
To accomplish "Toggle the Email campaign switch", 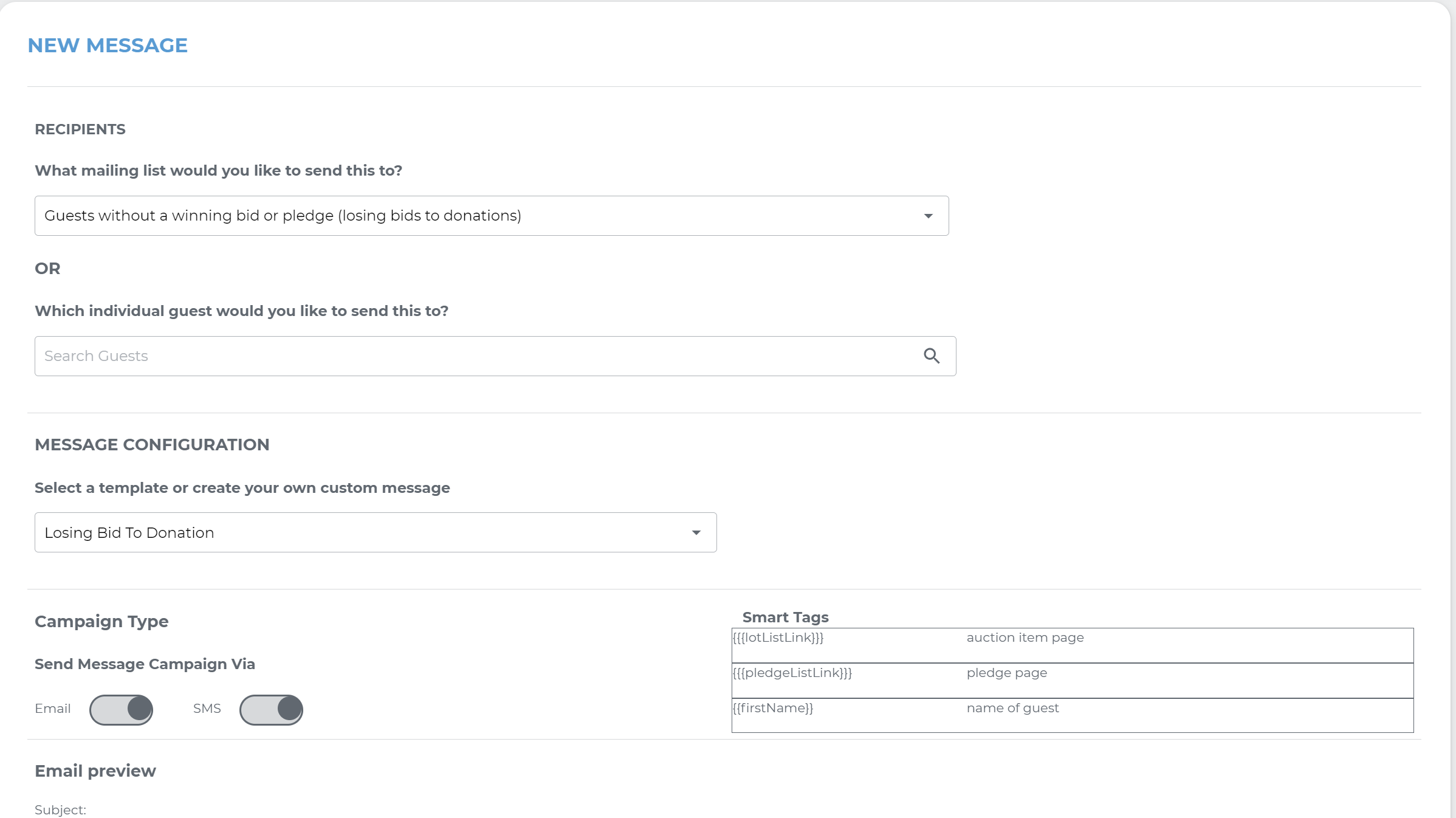I will (x=122, y=709).
